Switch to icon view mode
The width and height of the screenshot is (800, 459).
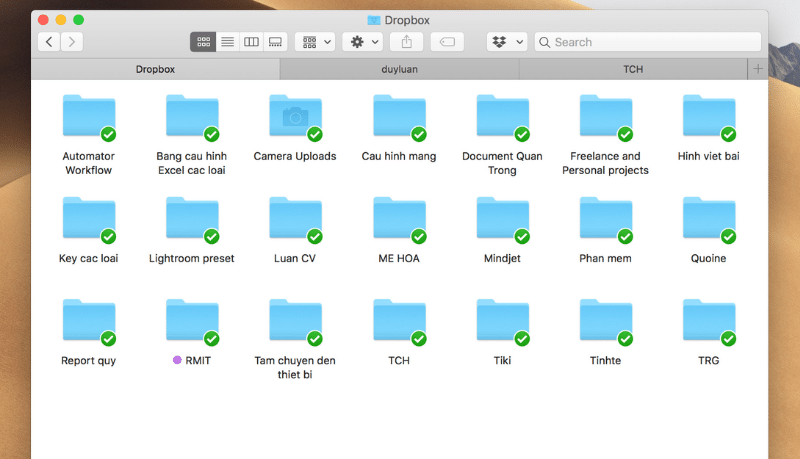[x=203, y=42]
